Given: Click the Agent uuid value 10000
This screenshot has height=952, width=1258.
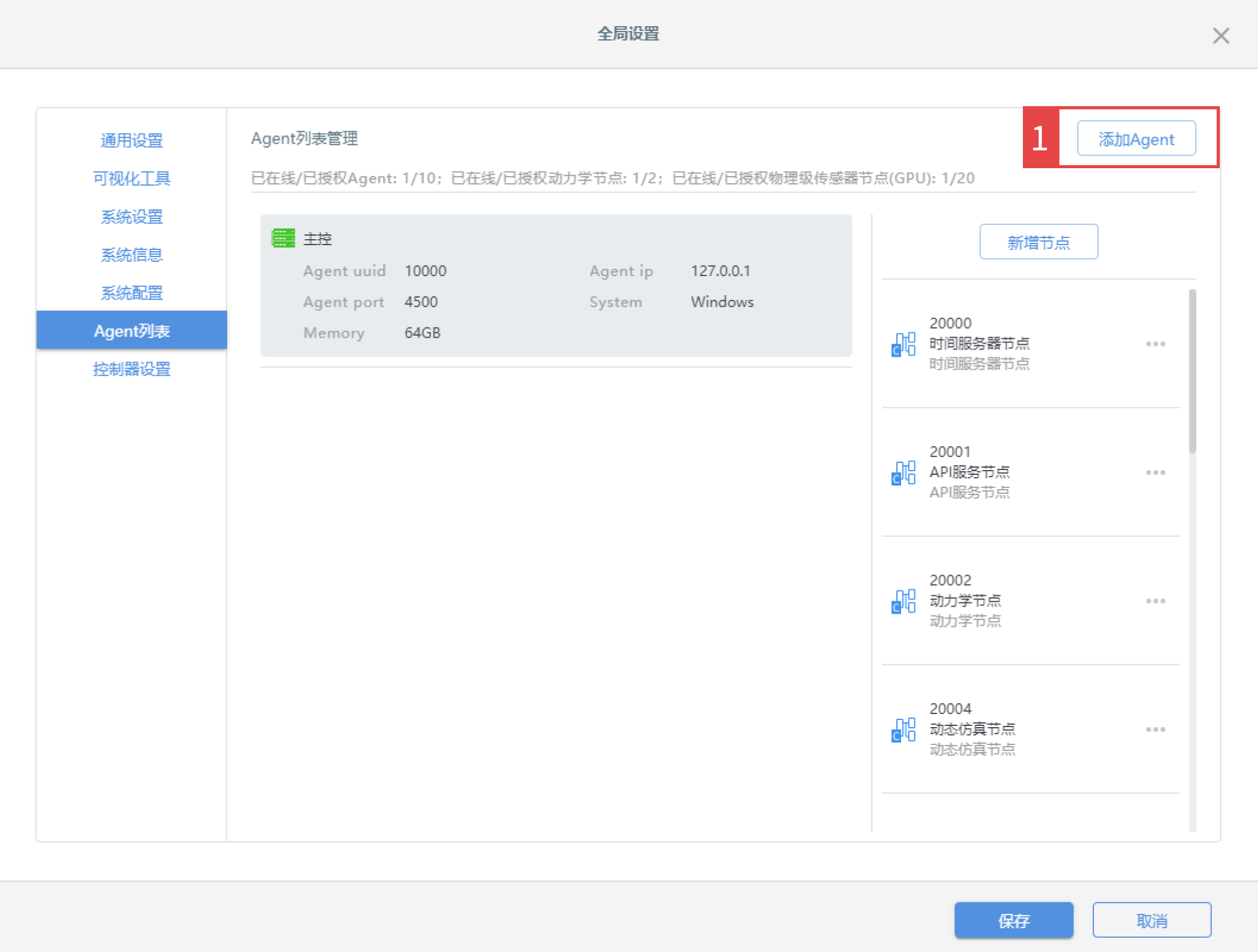Looking at the screenshot, I should (x=425, y=271).
